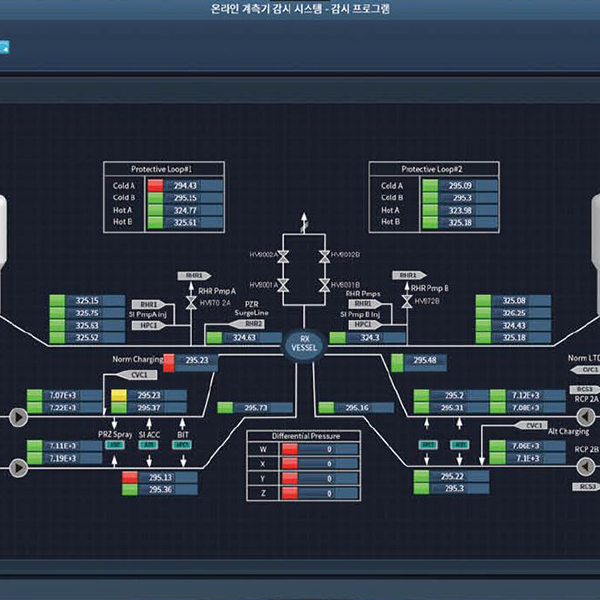The height and width of the screenshot is (600, 600).
Task: Click the HV8001A valve symbol
Action: [283, 286]
